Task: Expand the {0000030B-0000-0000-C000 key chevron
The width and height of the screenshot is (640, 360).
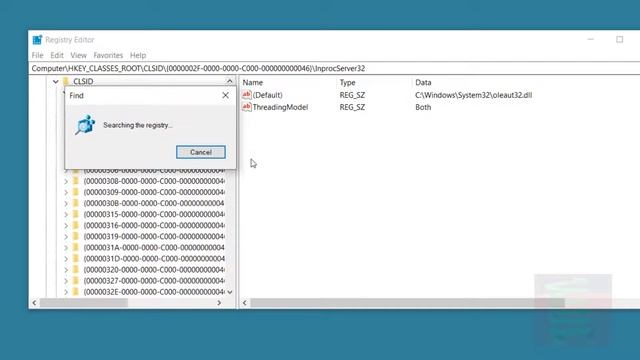Action: pyautogui.click(x=66, y=203)
